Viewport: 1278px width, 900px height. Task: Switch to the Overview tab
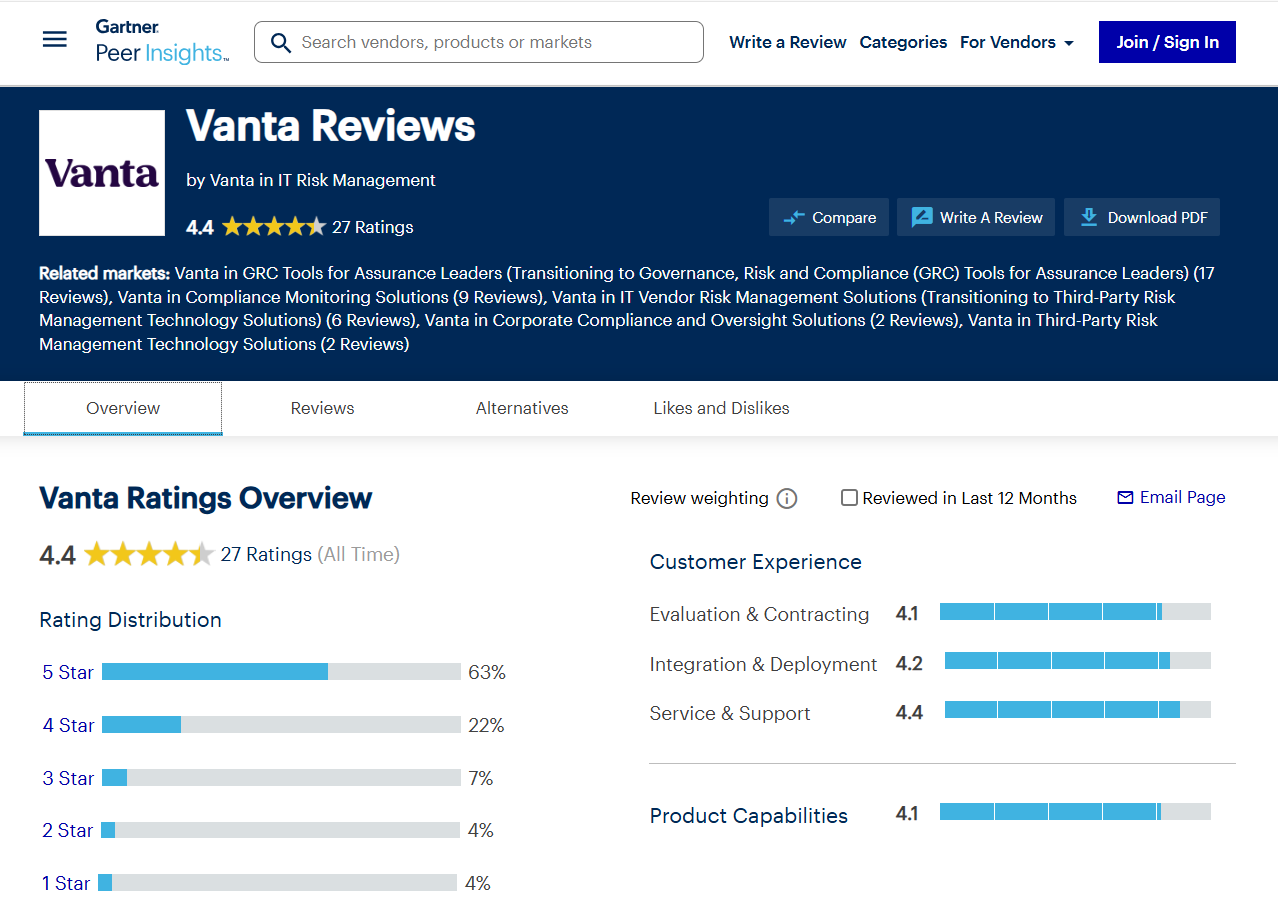pos(123,408)
